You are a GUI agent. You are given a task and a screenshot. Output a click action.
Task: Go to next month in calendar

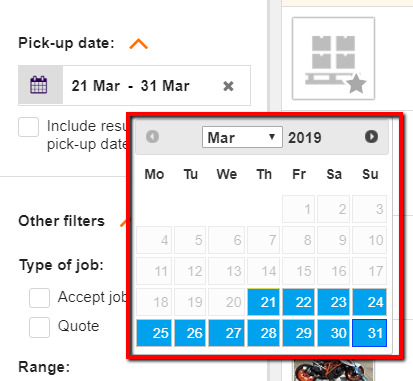(x=371, y=136)
